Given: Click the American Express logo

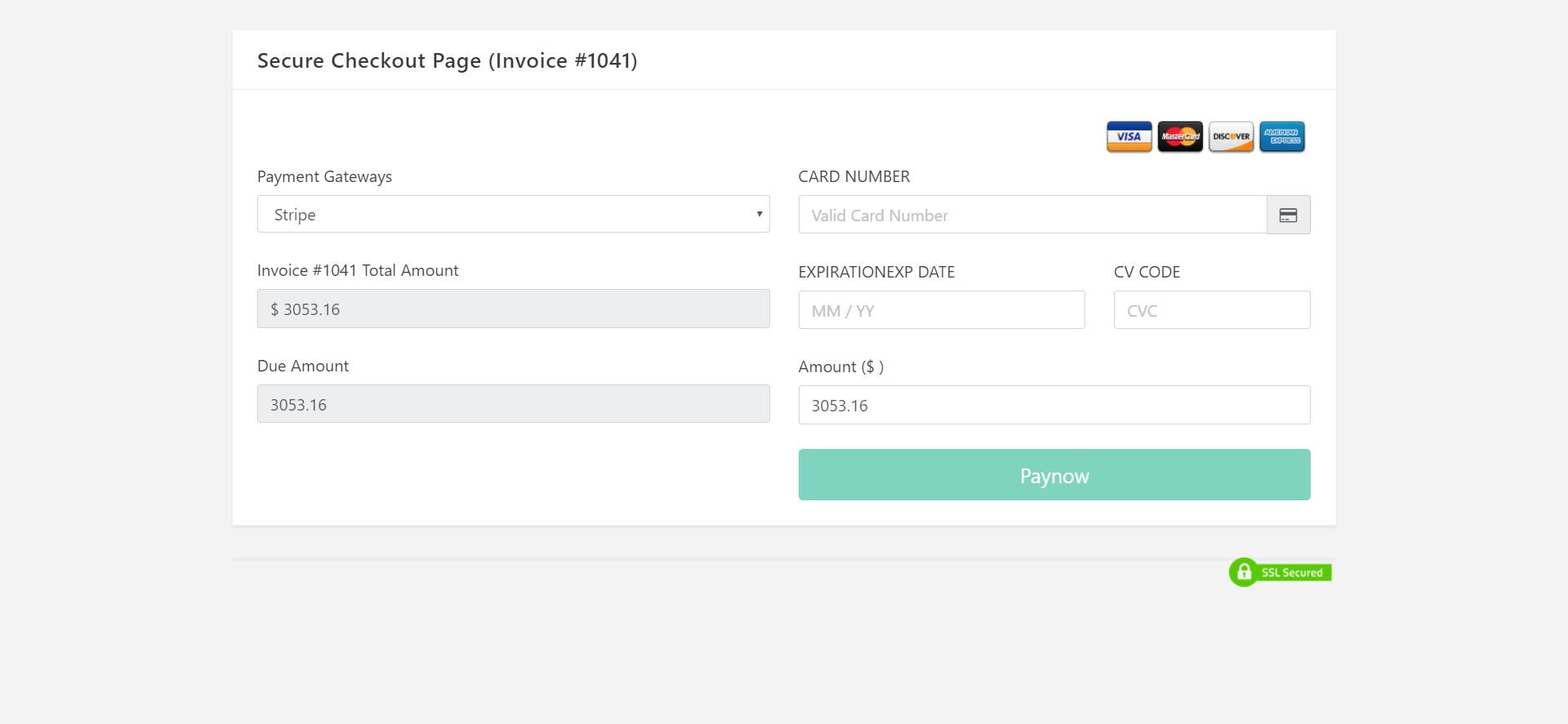Looking at the screenshot, I should tap(1281, 136).
